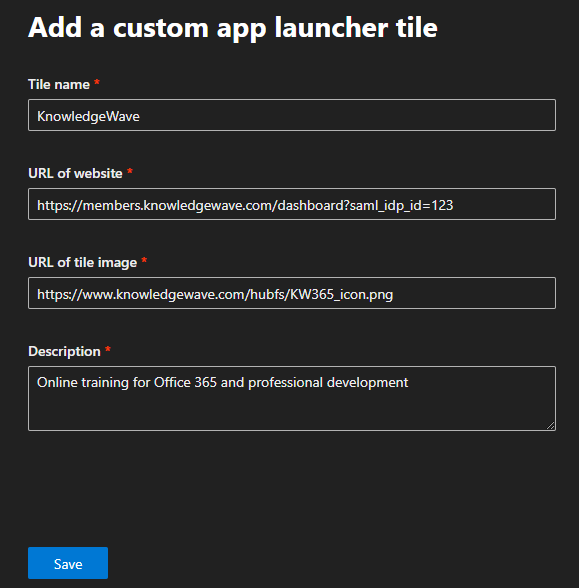Click the required asterisk beside URL of website

(x=130, y=171)
